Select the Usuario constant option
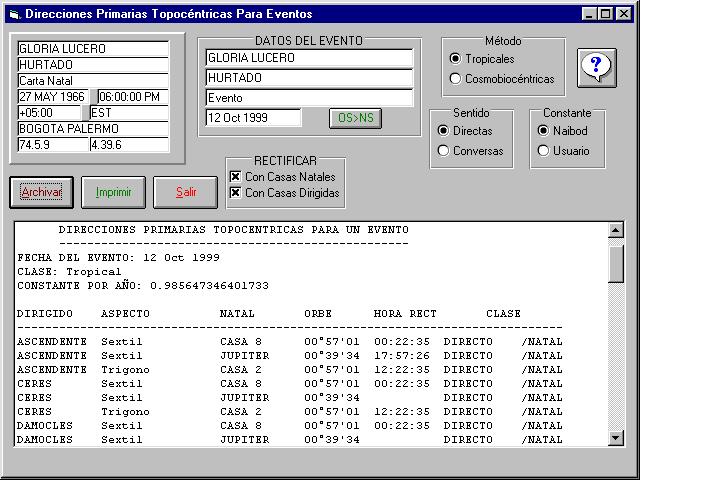723x489 pixels. 544,151
